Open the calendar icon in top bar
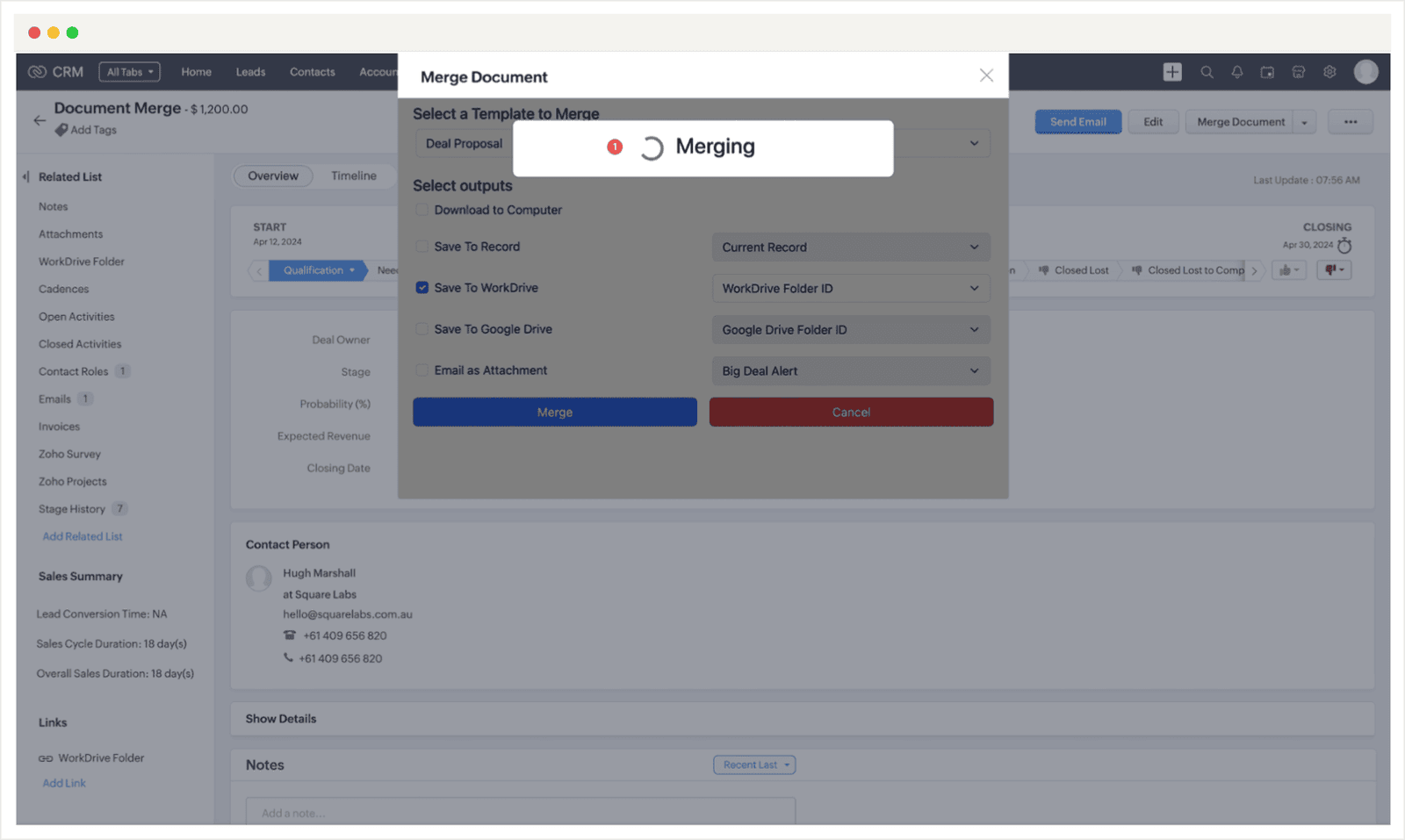The image size is (1405, 840). tap(1267, 72)
